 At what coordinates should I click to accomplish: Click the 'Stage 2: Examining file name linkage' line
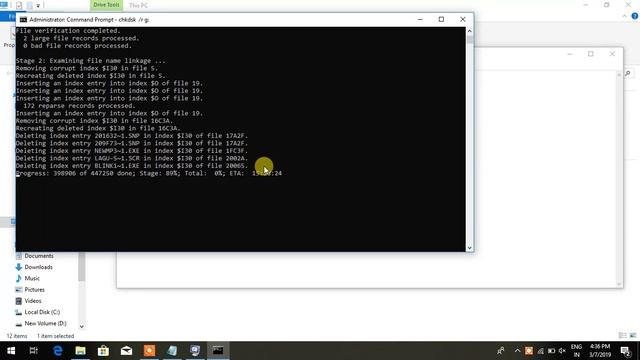coord(91,61)
